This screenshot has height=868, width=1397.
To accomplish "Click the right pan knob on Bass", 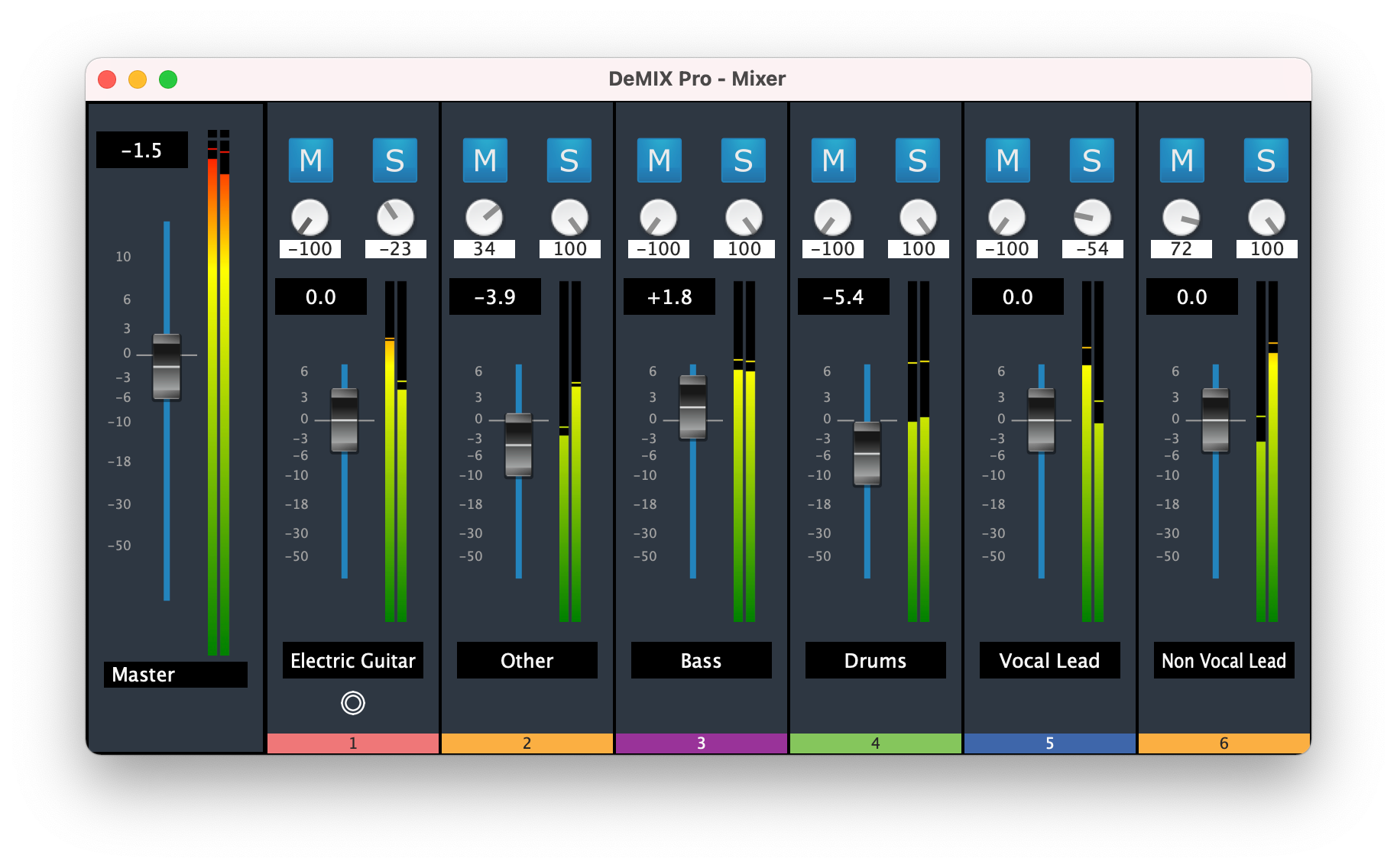I will click(744, 221).
